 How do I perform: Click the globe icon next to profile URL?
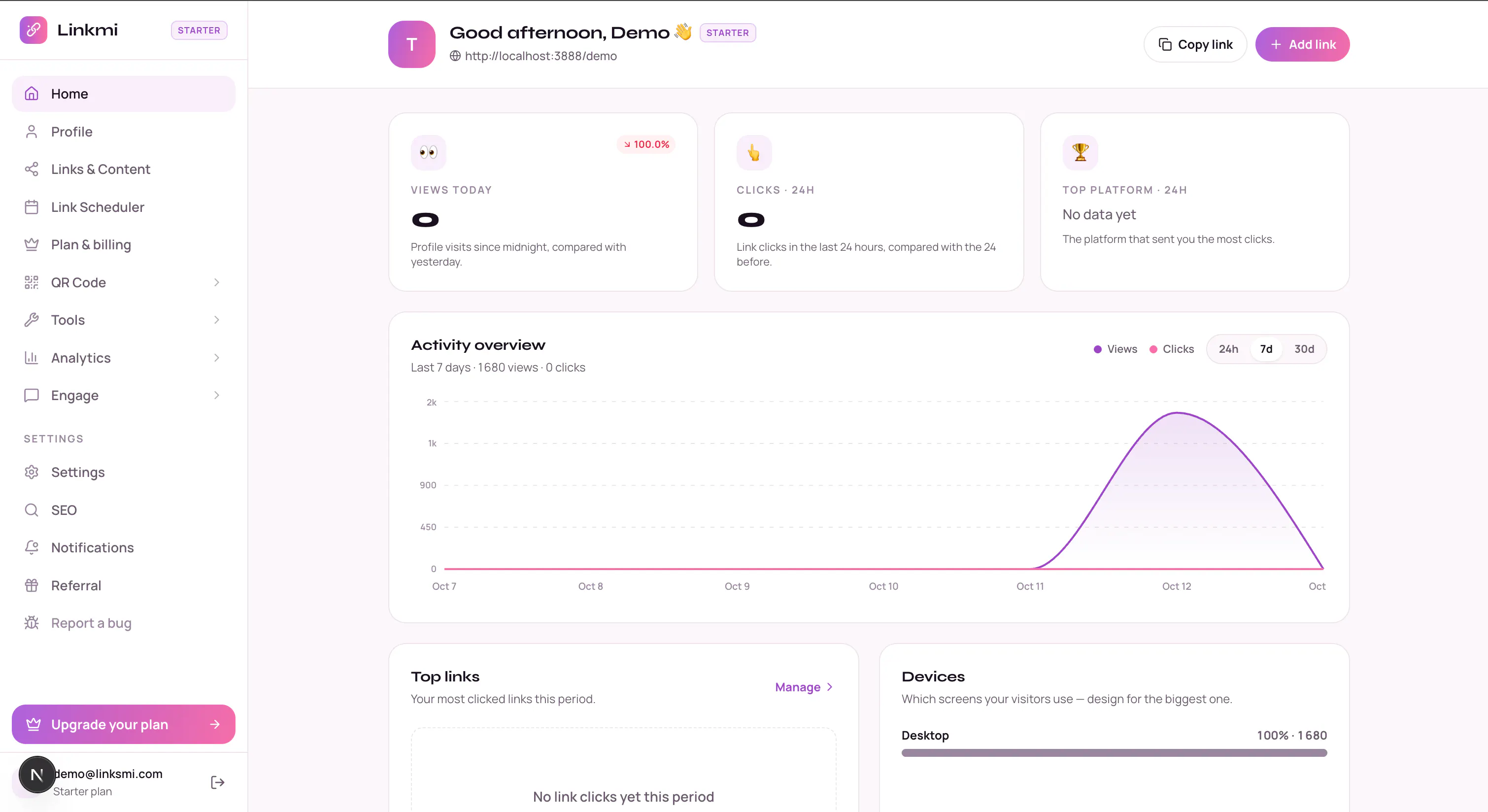click(x=455, y=56)
